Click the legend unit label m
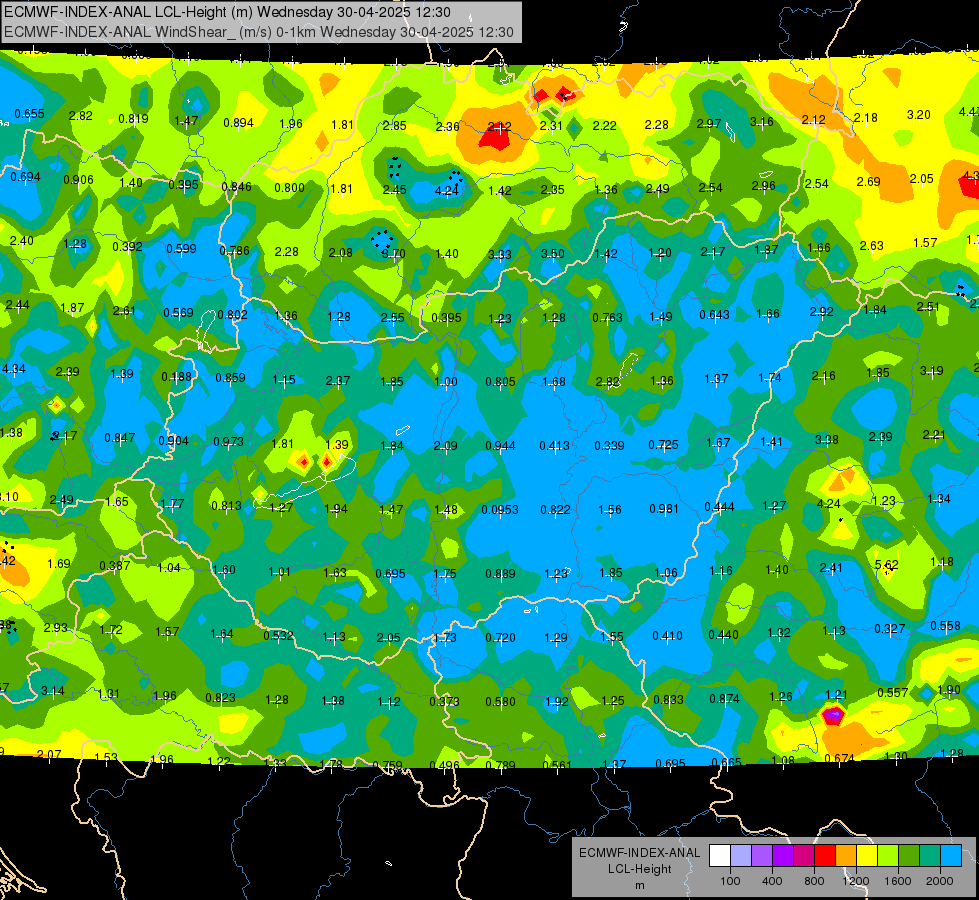 [639, 885]
